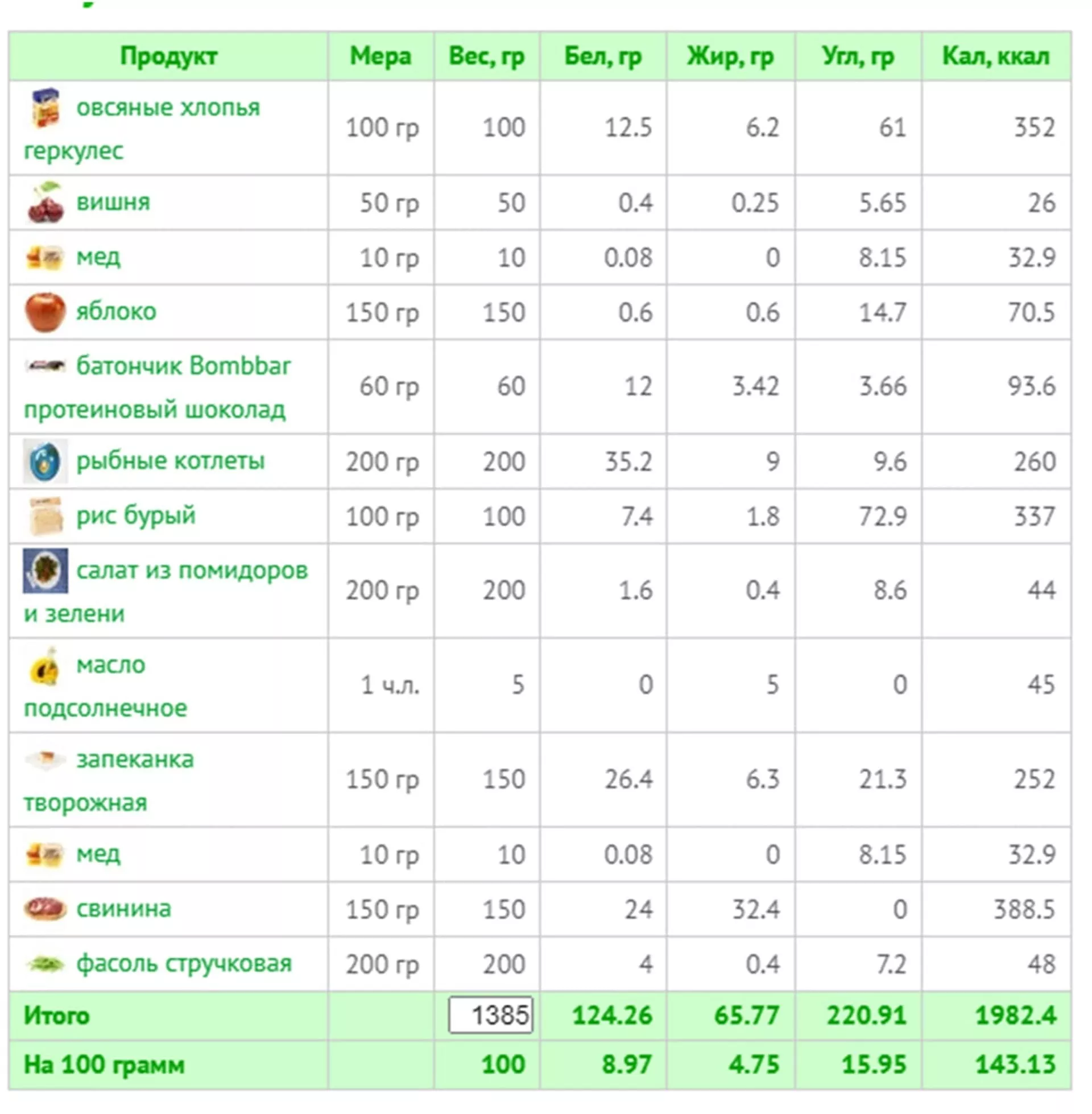Viewport: 1092px width, 1114px height.
Task: Open the яблоко product link
Action: (x=116, y=311)
